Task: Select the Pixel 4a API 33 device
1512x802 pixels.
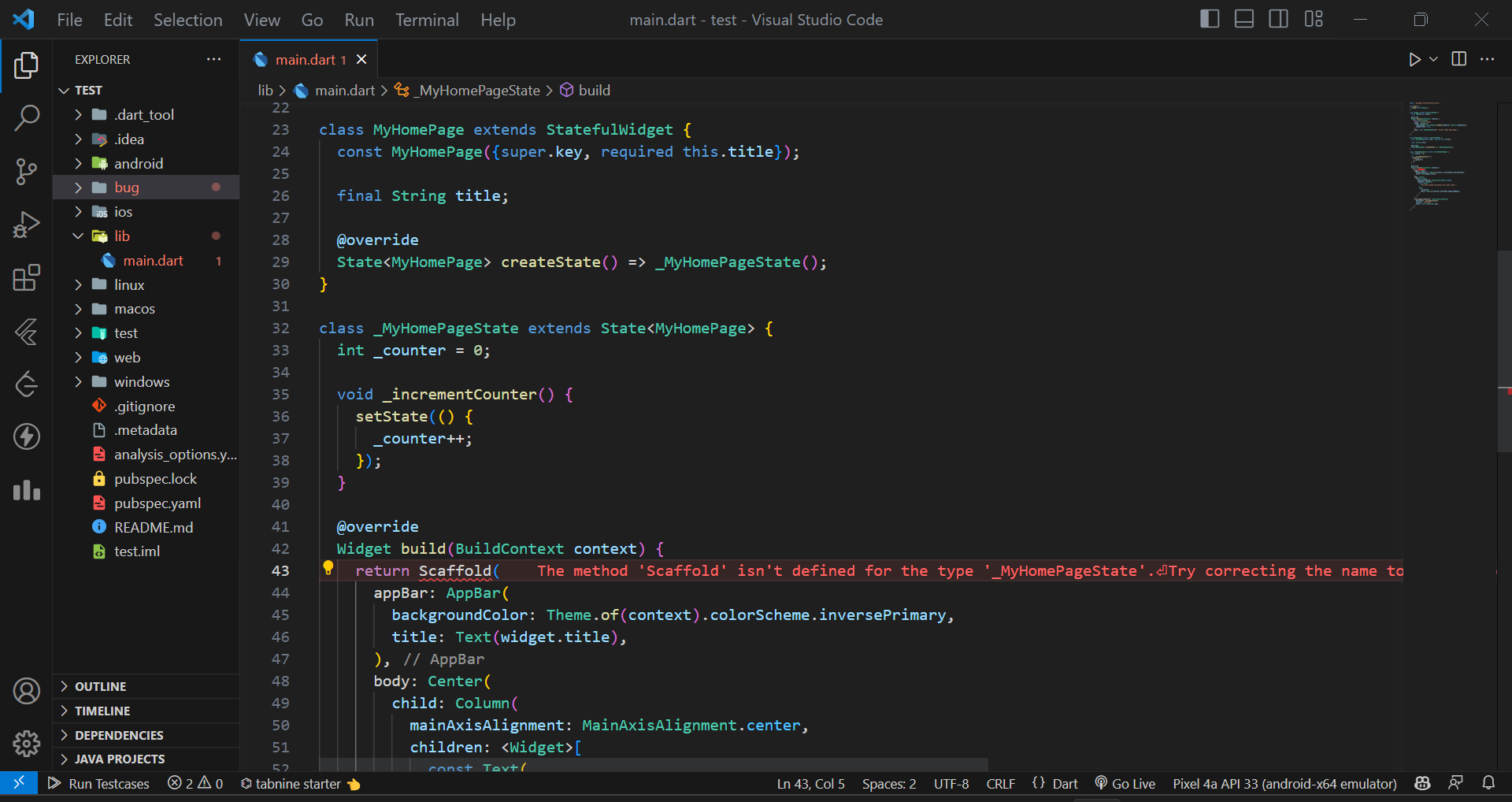Action: (x=1284, y=783)
